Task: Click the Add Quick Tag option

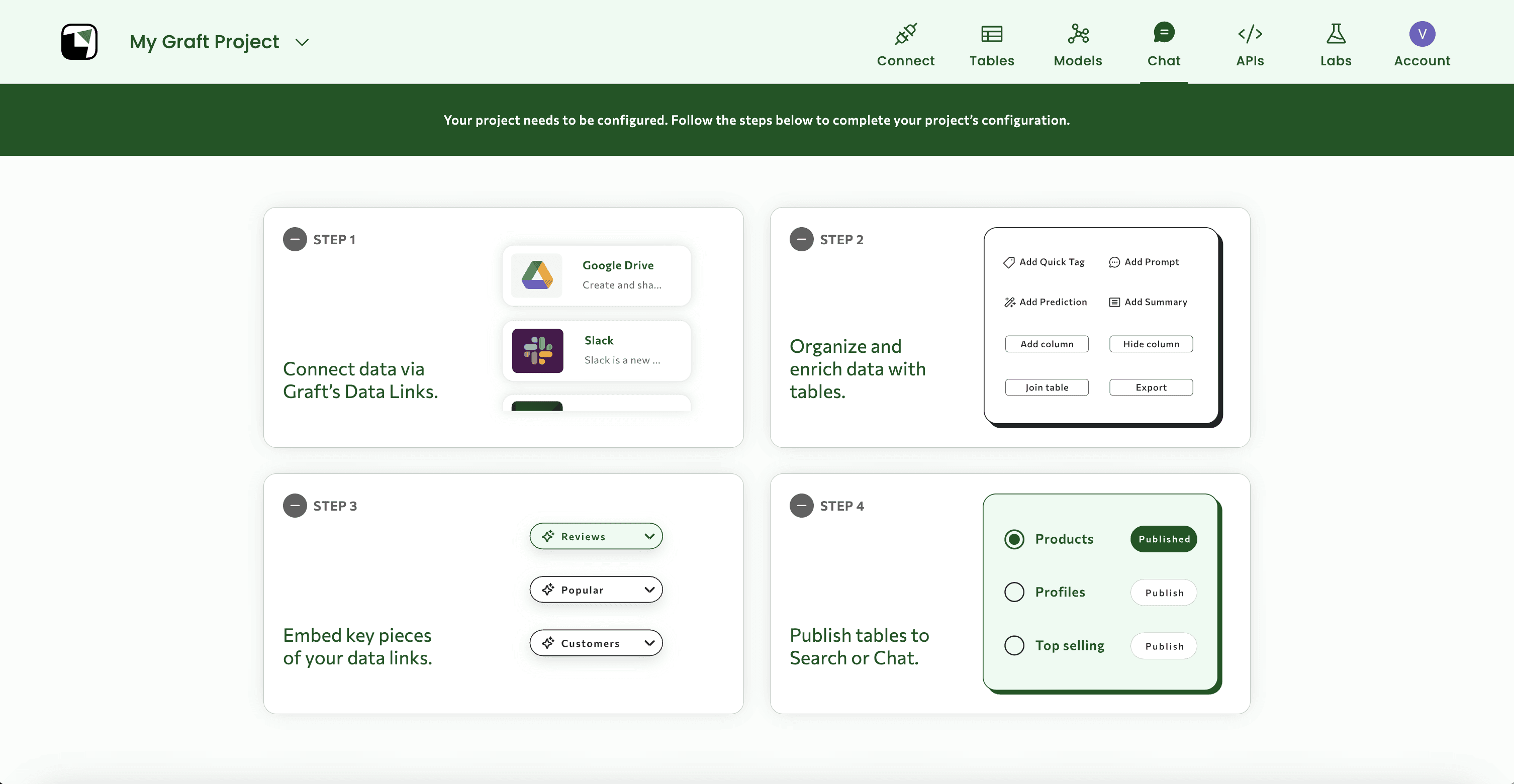Action: (x=1044, y=262)
